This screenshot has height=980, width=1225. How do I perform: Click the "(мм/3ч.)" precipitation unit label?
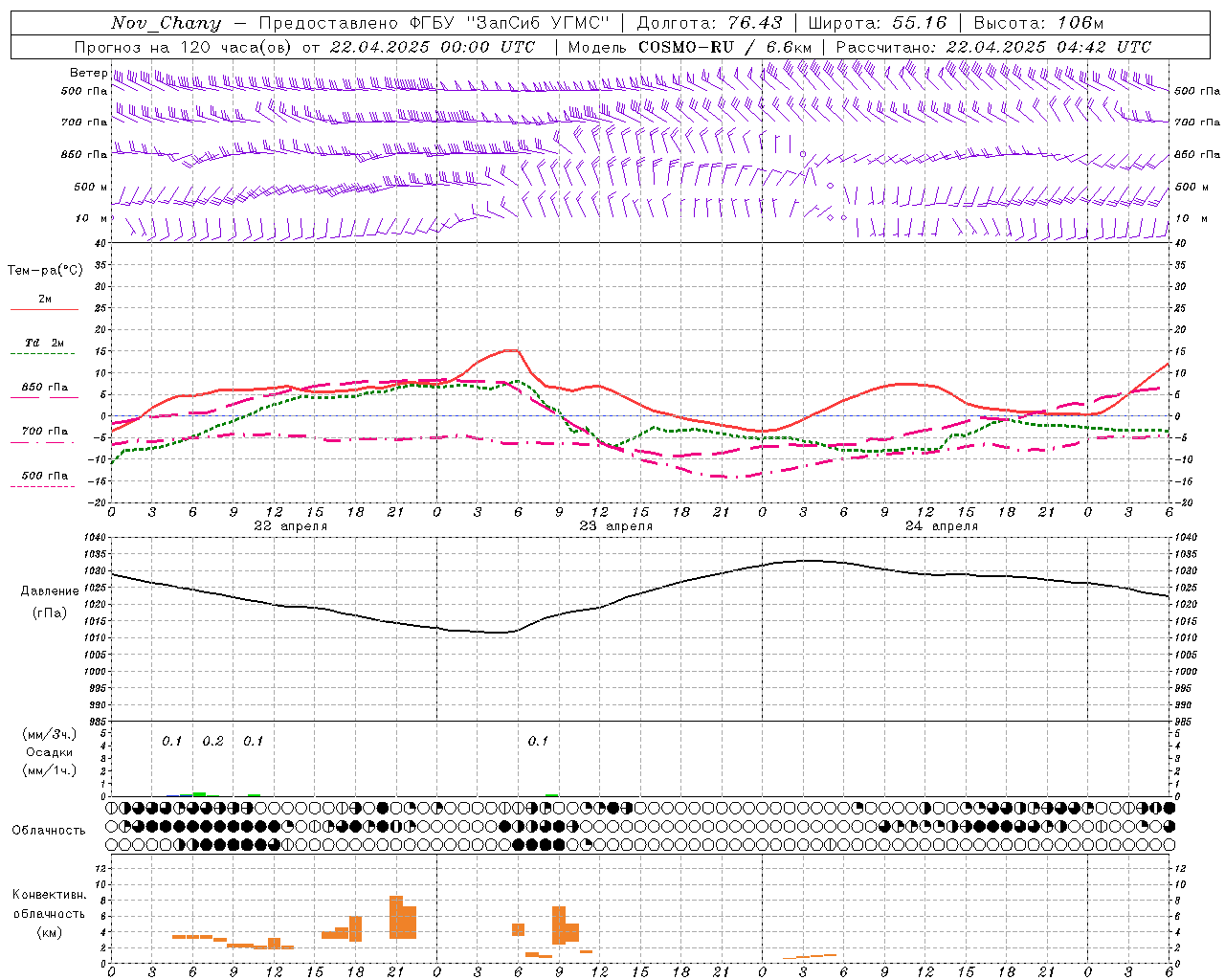50,734
